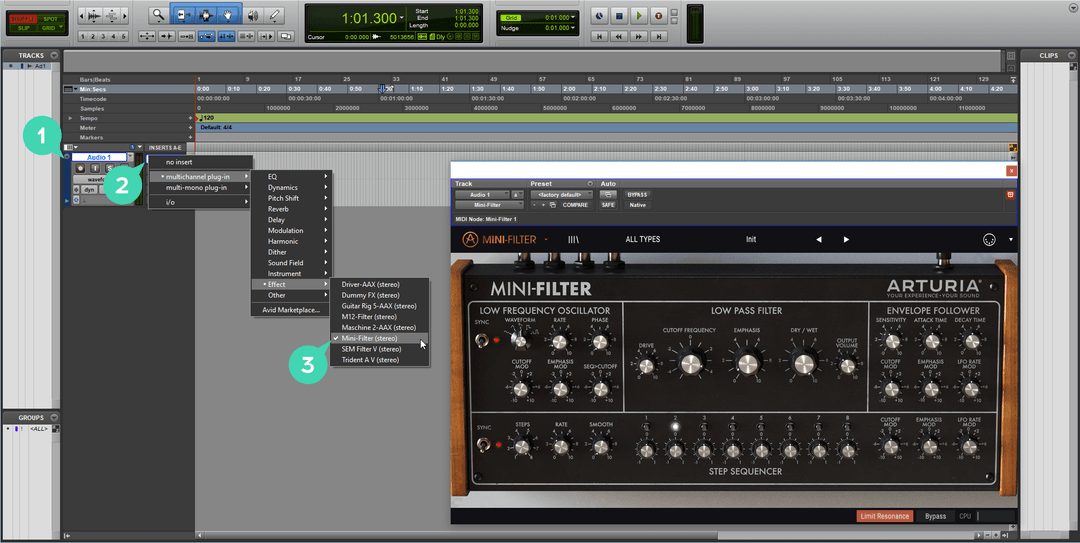This screenshot has height=543, width=1080.
Task: Toggle input monitoring on Audio 1 track
Action: 95,168
